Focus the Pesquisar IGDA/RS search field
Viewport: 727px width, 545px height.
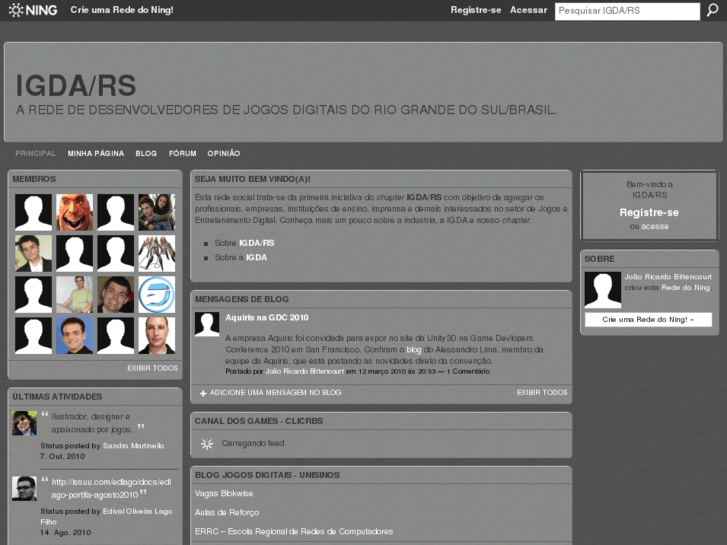tap(627, 11)
